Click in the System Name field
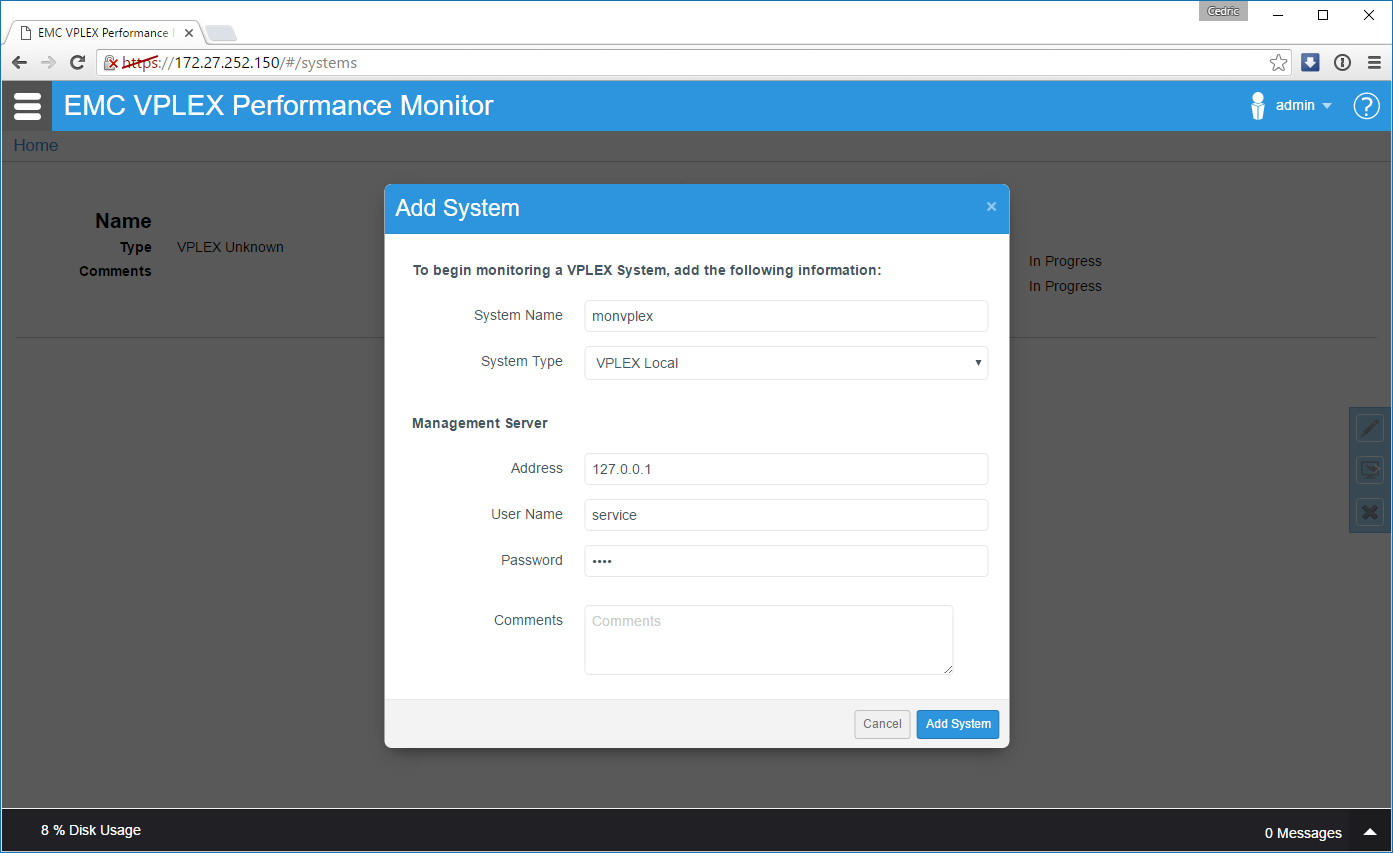Screen dimensions: 1393x853 click(x=785, y=316)
